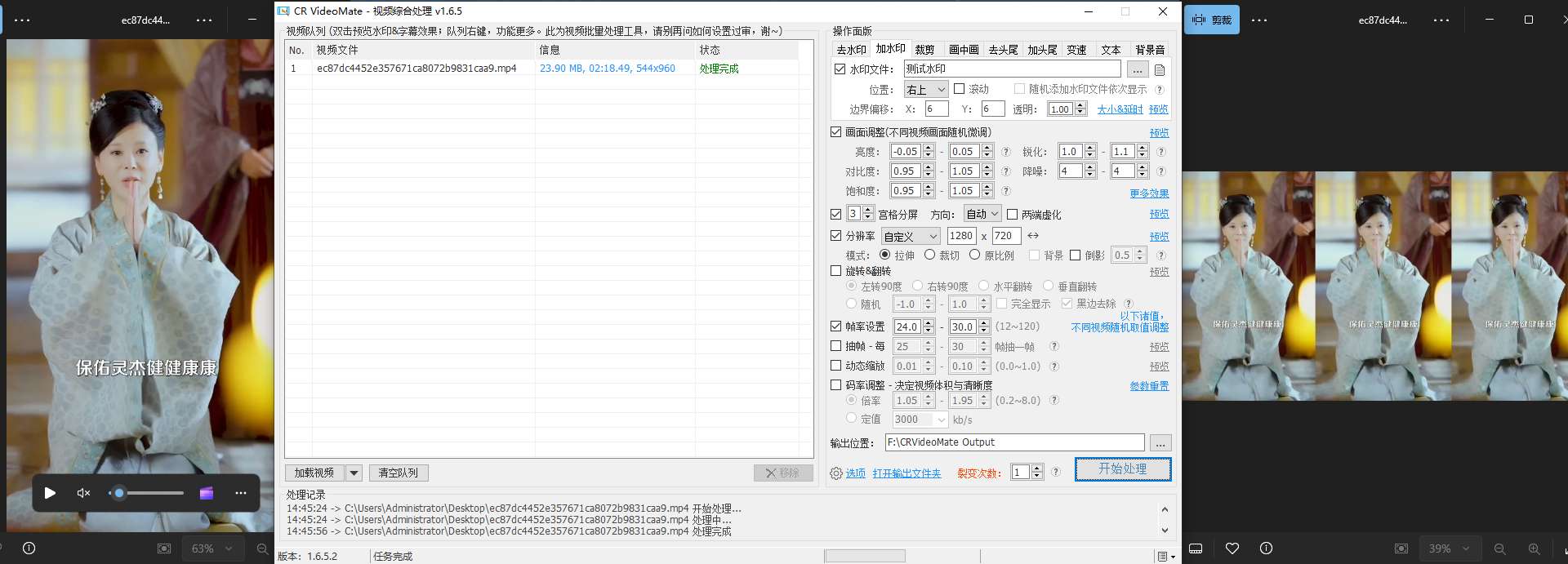Click the 参数重置 link

click(1149, 386)
